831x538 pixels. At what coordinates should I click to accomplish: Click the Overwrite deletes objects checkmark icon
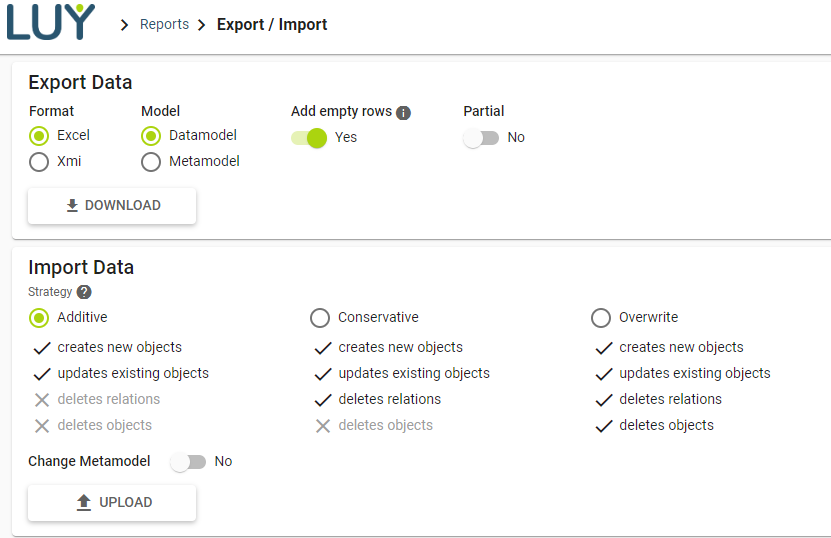tap(603, 425)
